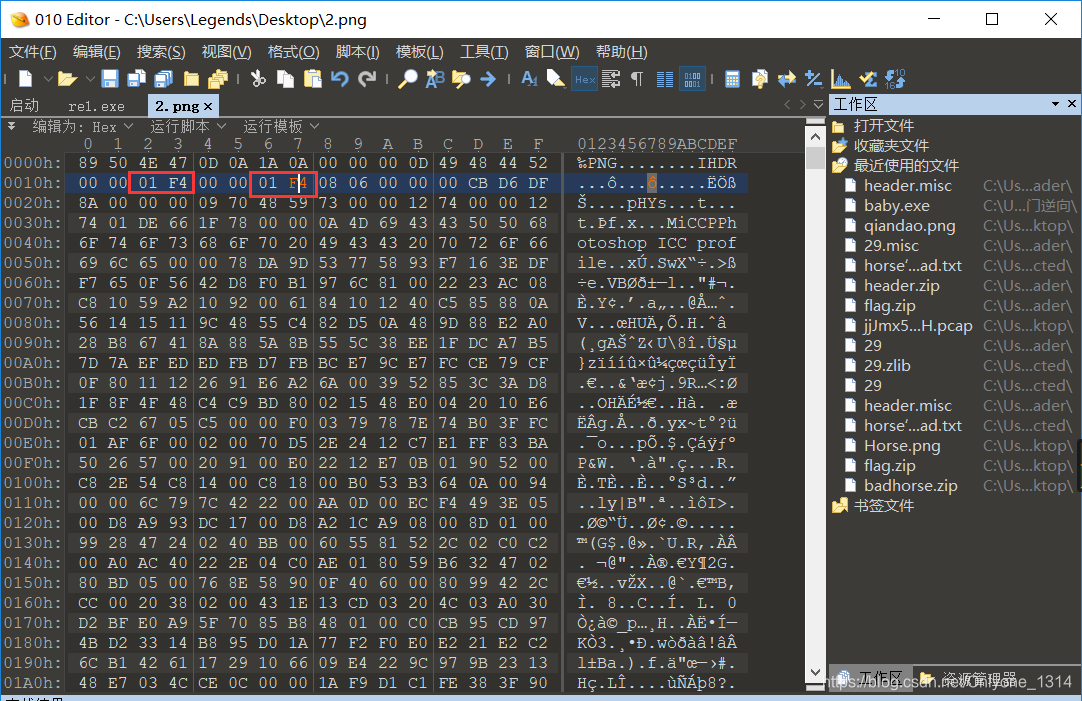This screenshot has height=701, width=1082.
Task: Undo the last edit
Action: (340, 79)
